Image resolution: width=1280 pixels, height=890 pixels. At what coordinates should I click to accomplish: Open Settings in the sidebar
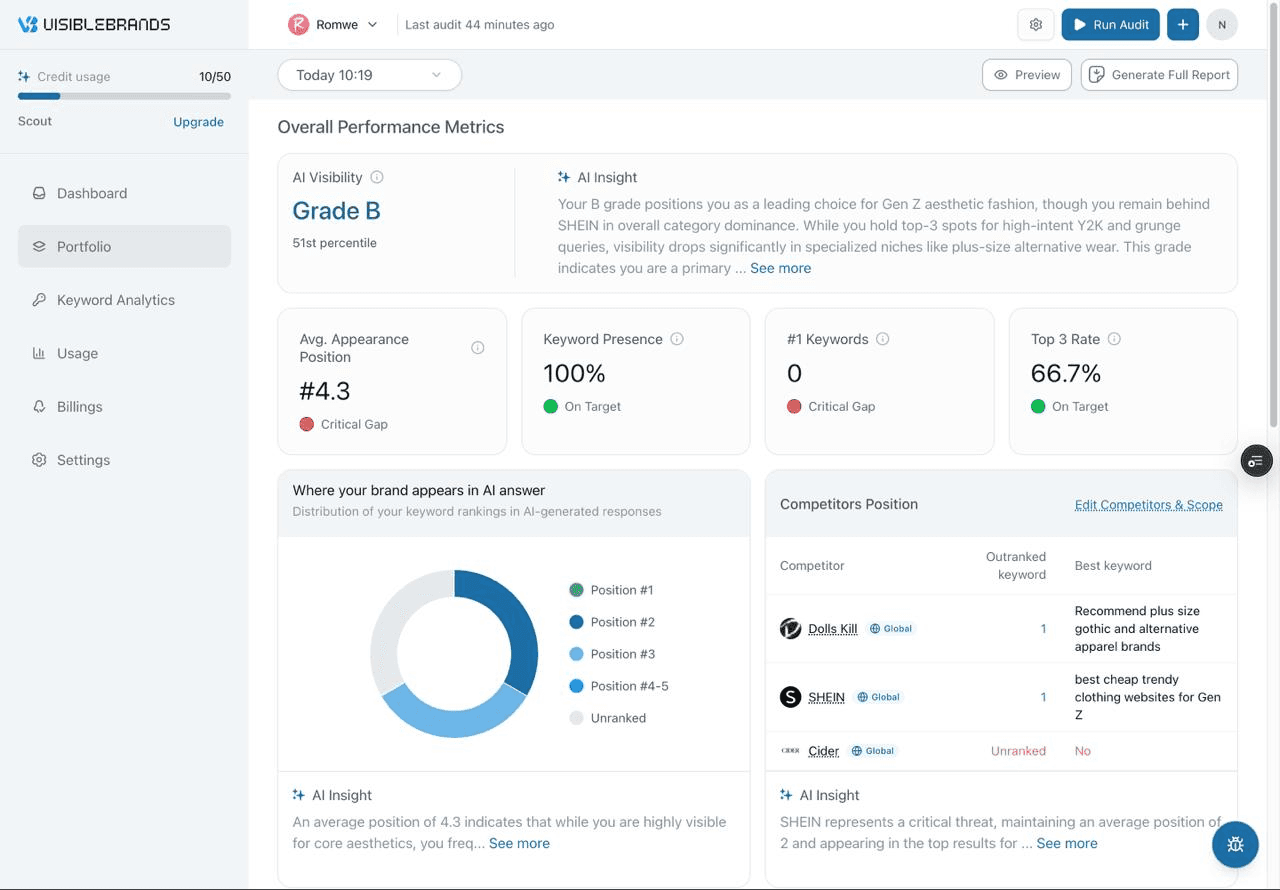point(124,460)
